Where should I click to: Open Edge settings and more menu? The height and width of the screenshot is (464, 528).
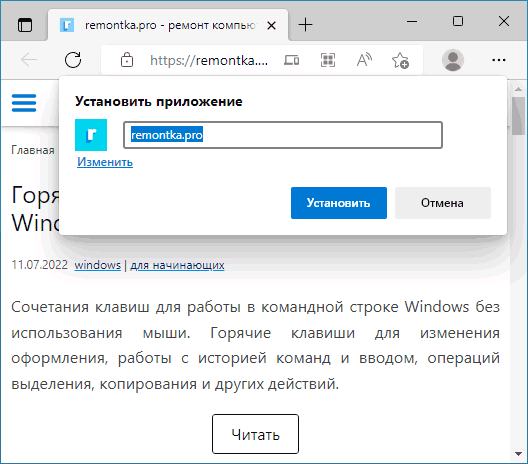click(x=499, y=60)
